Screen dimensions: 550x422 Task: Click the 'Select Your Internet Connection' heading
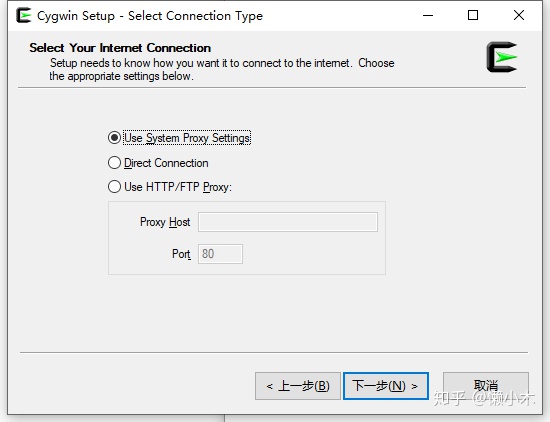click(120, 48)
